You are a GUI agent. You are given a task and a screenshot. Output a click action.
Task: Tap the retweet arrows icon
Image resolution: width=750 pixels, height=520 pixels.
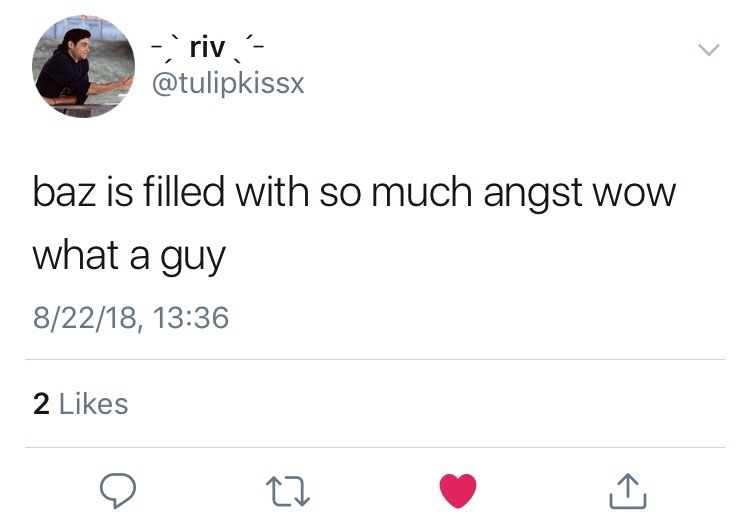tap(288, 491)
